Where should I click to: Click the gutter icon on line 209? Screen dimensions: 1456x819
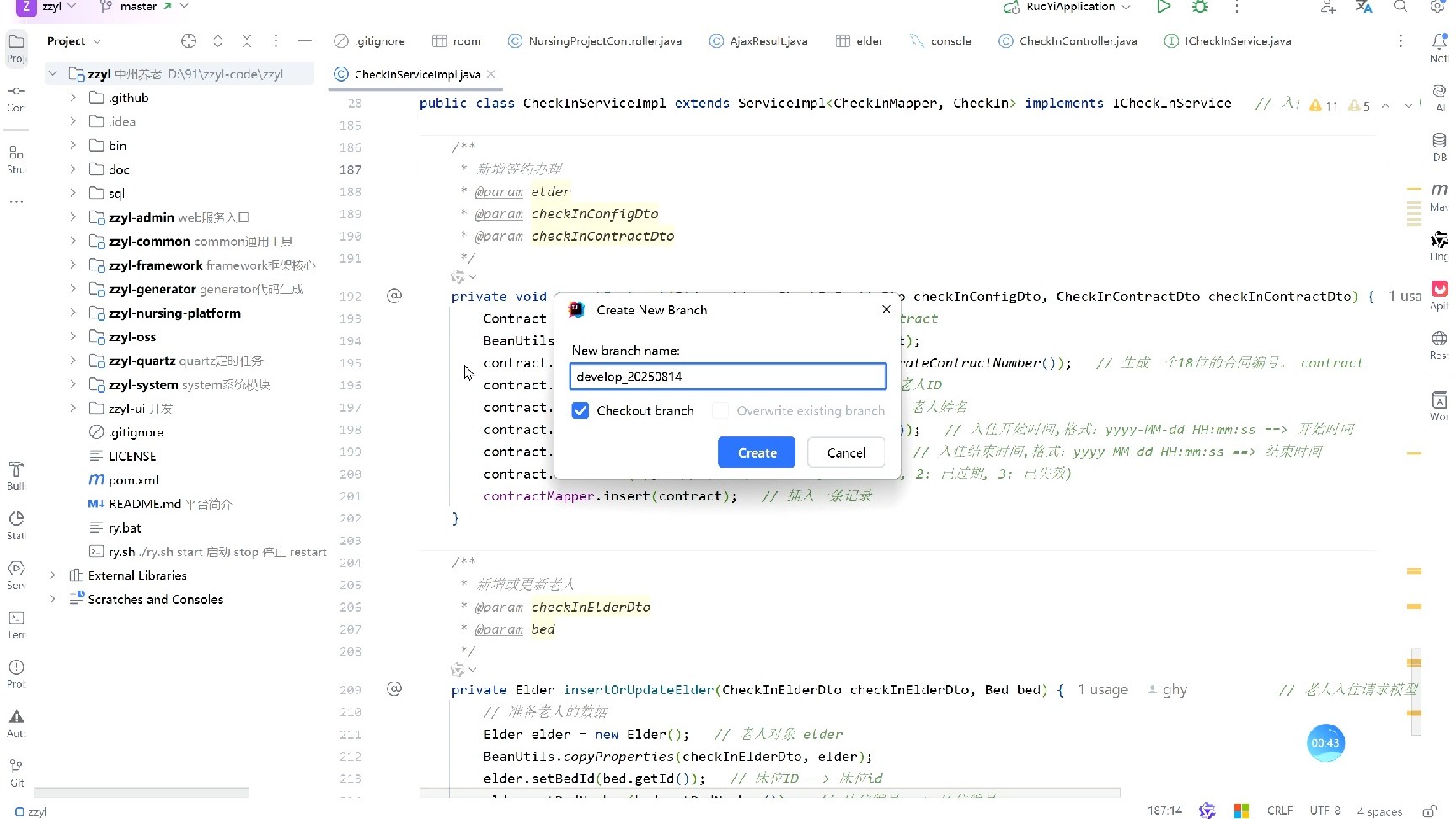pos(394,688)
